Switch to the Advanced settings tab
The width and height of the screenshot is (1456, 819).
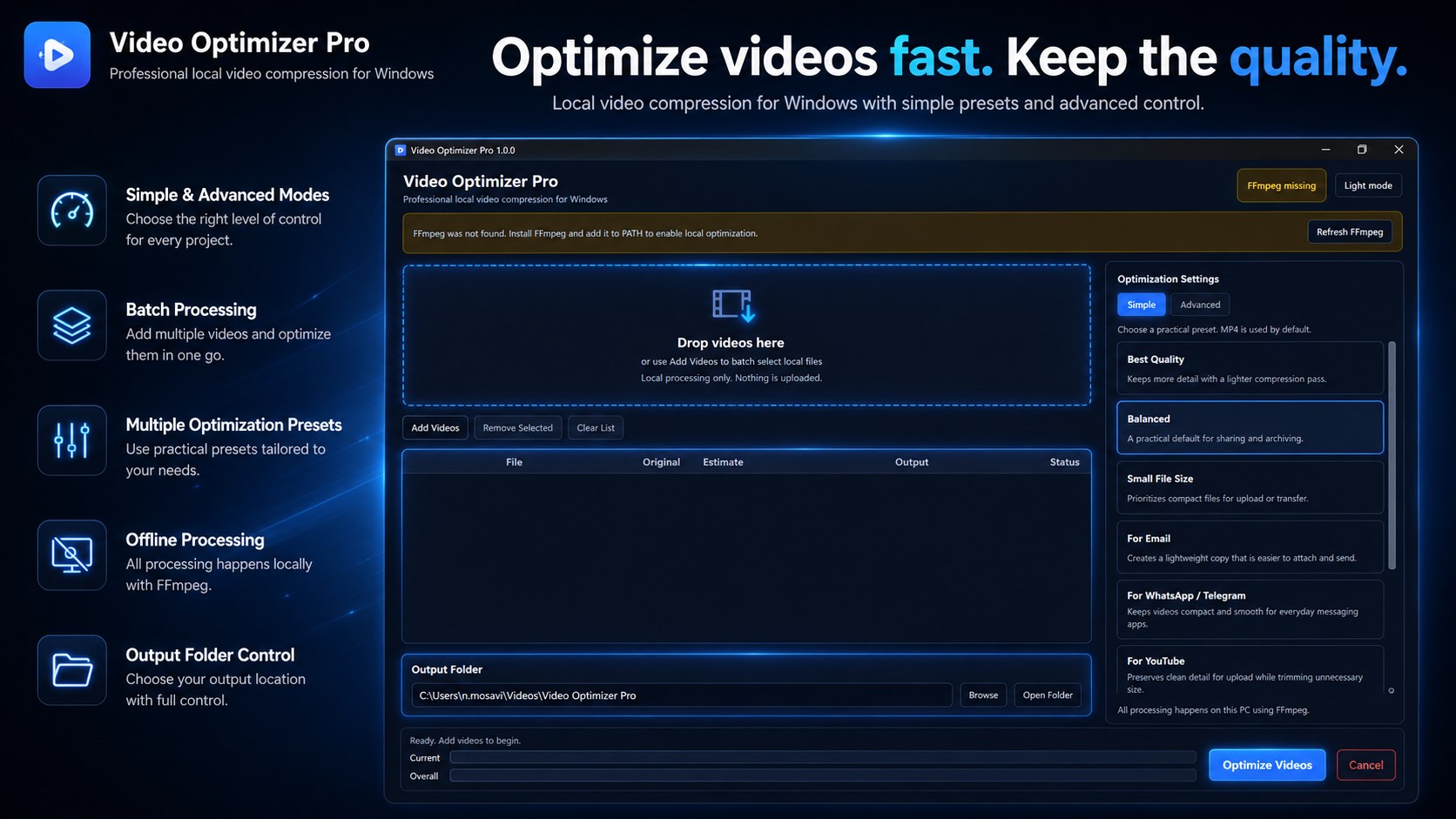(x=1200, y=305)
